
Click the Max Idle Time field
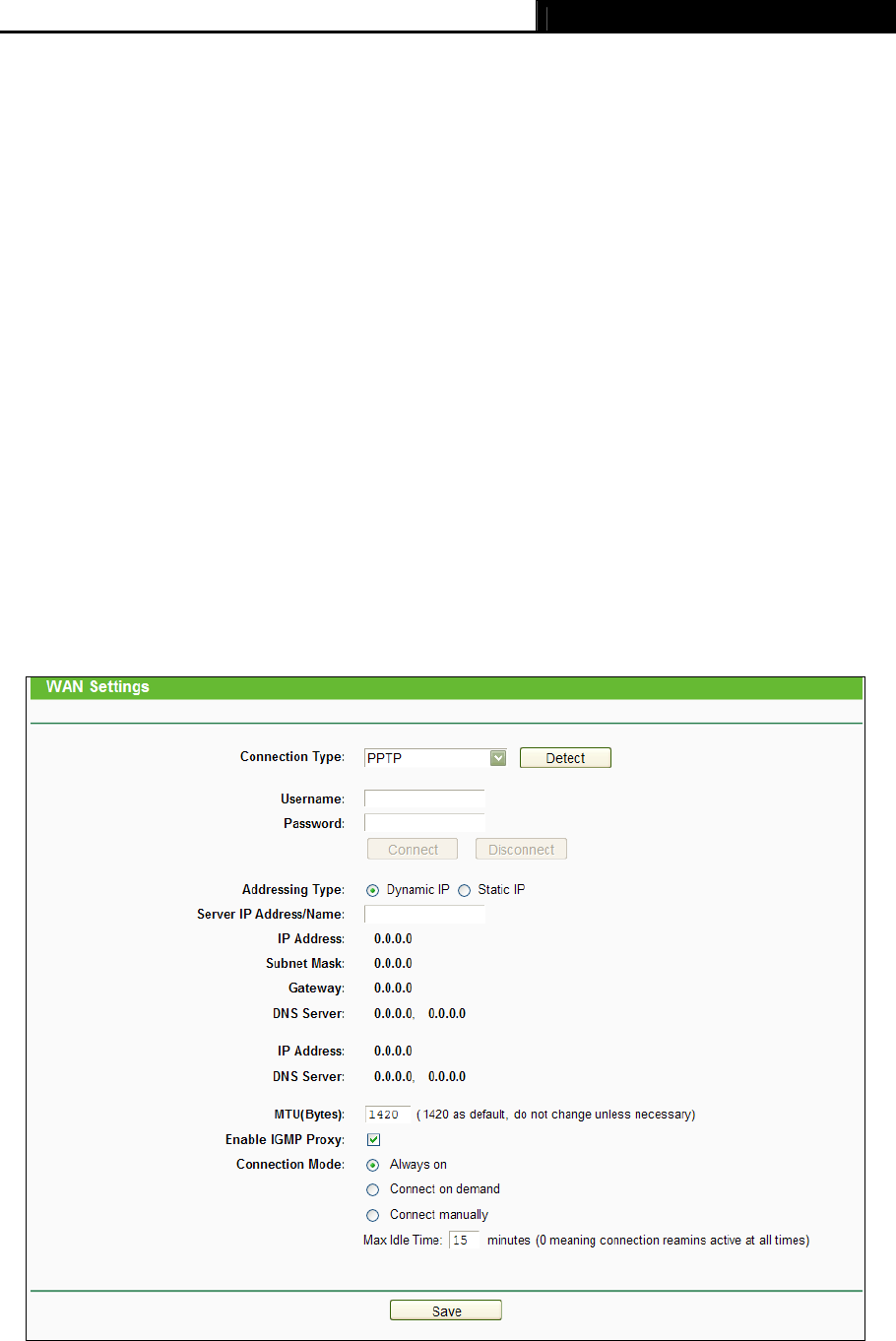[465, 1240]
